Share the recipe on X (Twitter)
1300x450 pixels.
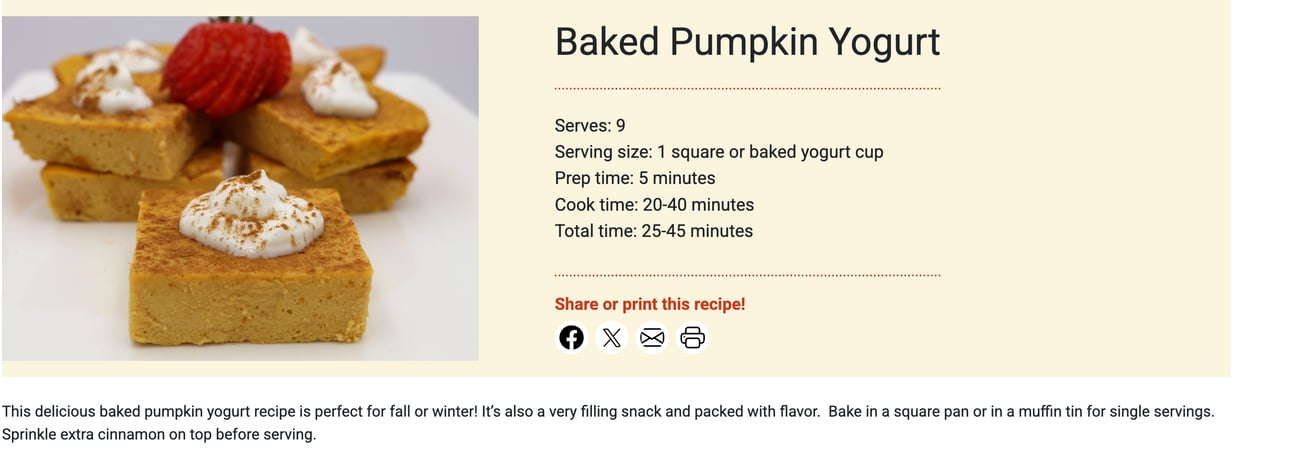pyautogui.click(x=612, y=338)
